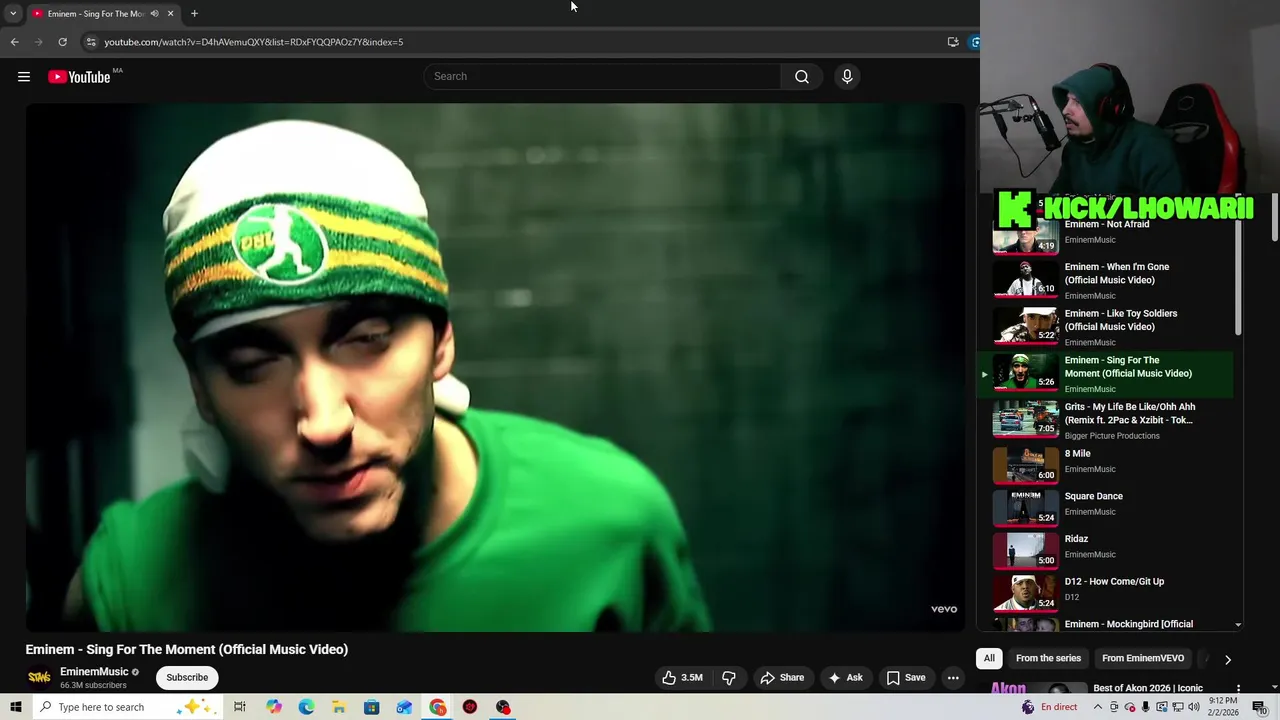This screenshot has width=1280, height=720.
Task: Open the YouTube guide hamburger menu
Action: click(24, 77)
